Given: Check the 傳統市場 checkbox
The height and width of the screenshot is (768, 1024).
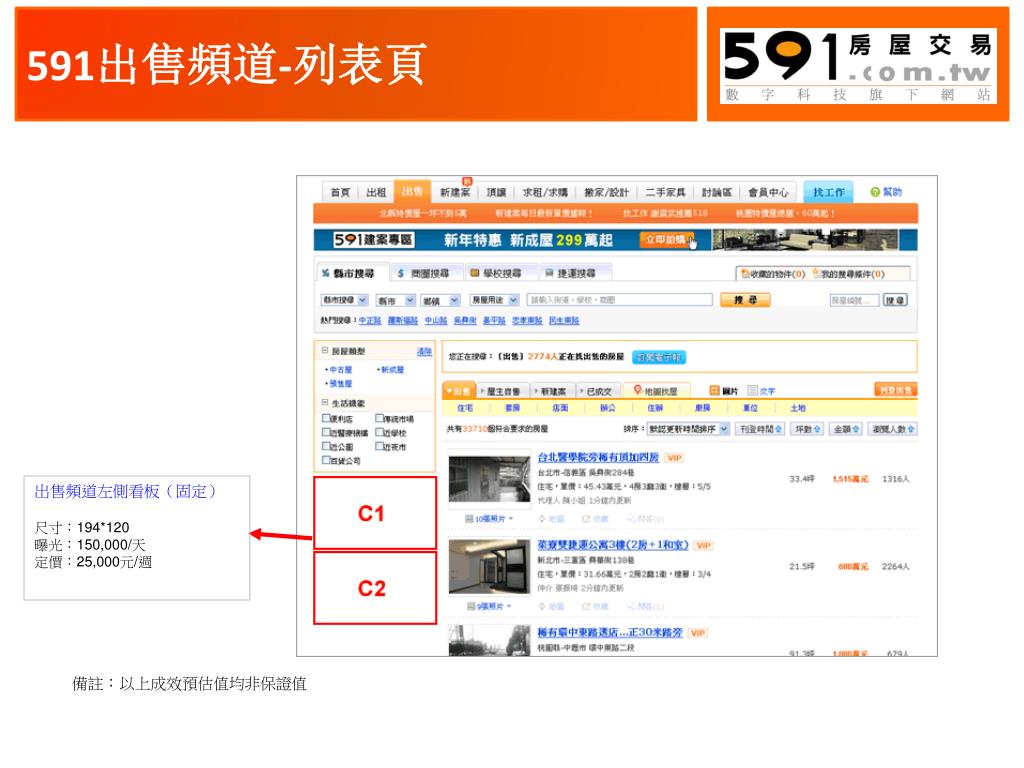Looking at the screenshot, I should (x=379, y=419).
